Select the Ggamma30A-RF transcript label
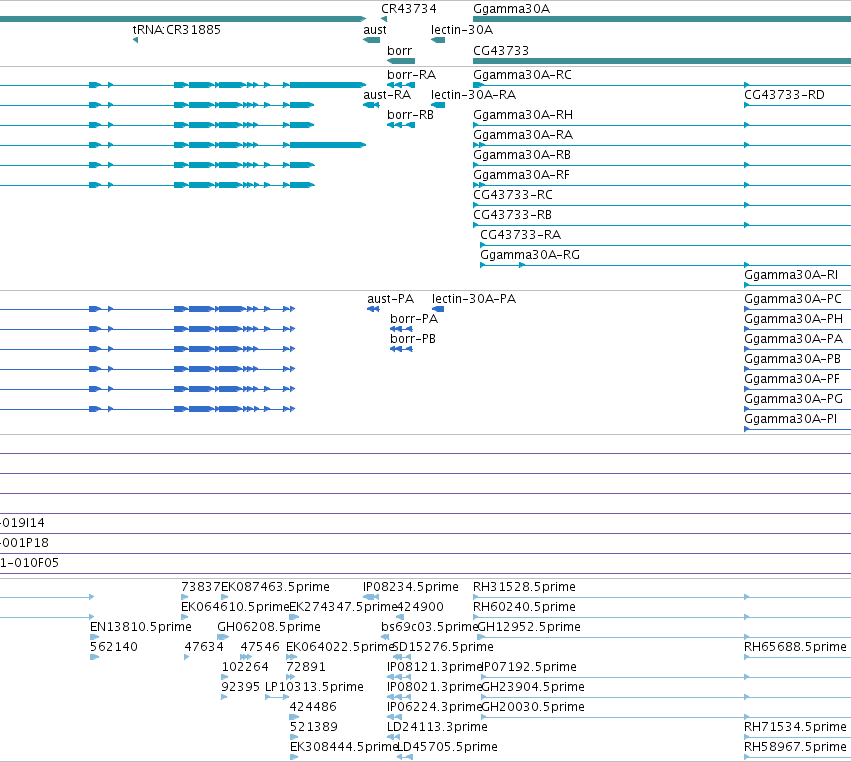 (x=522, y=175)
